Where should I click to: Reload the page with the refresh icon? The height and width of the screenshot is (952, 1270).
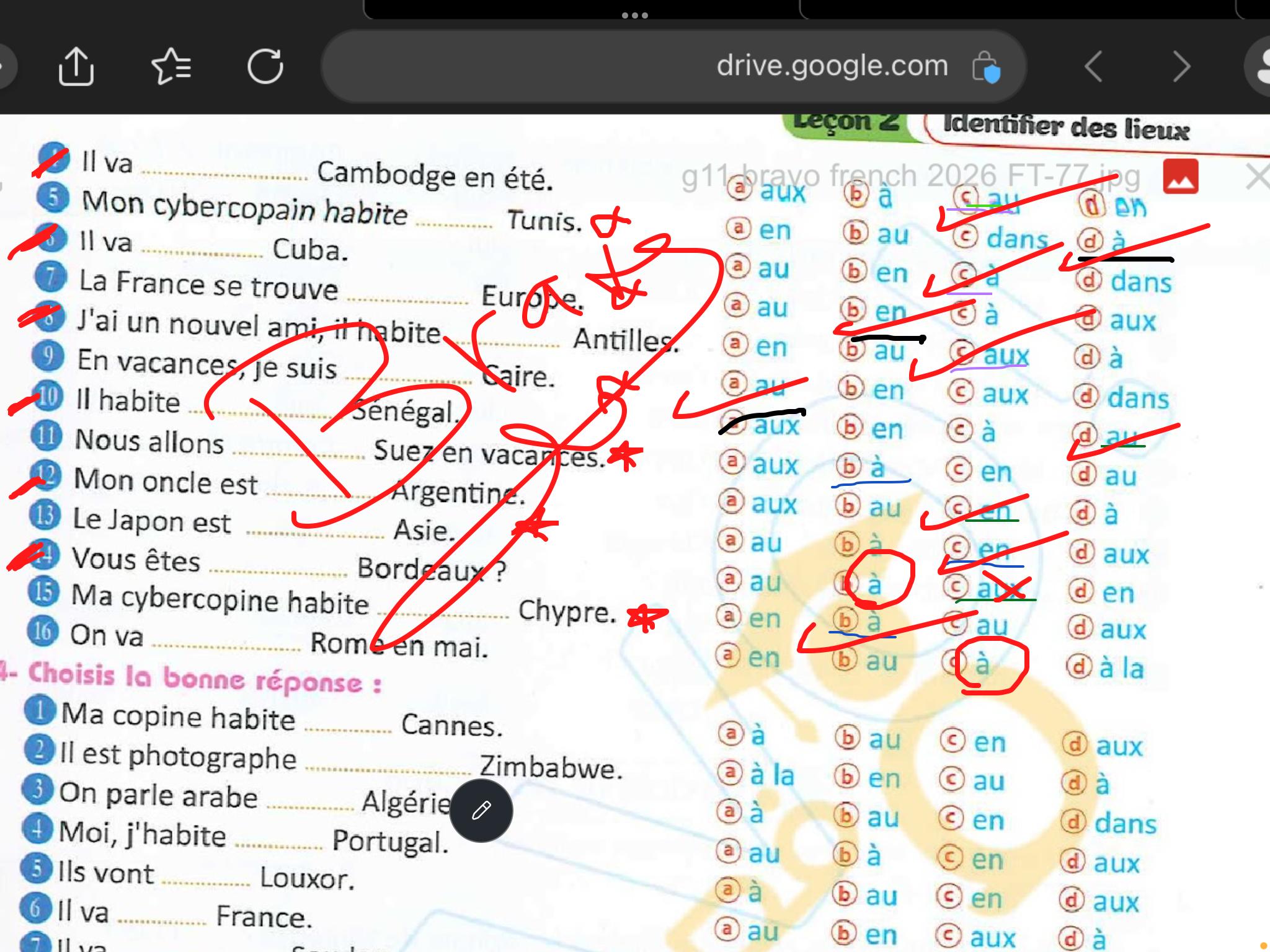(x=265, y=66)
